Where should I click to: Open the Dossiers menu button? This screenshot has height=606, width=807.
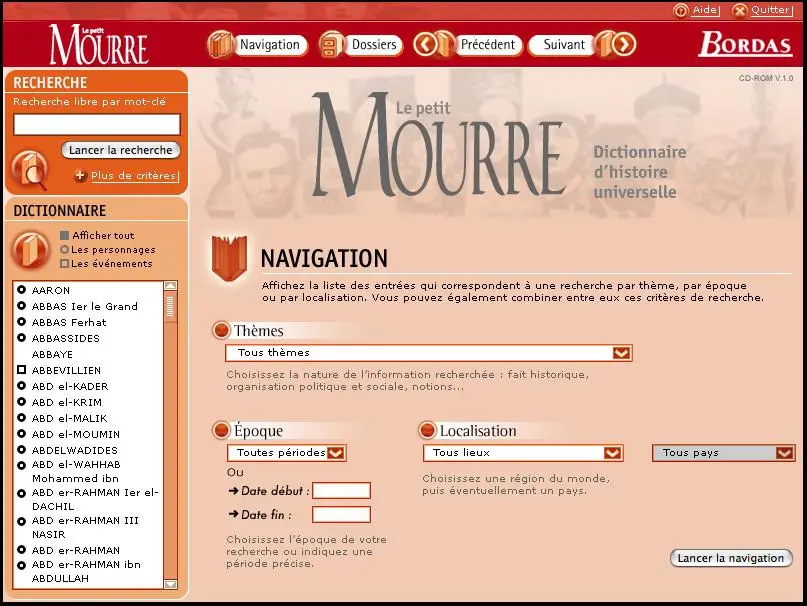[x=374, y=45]
